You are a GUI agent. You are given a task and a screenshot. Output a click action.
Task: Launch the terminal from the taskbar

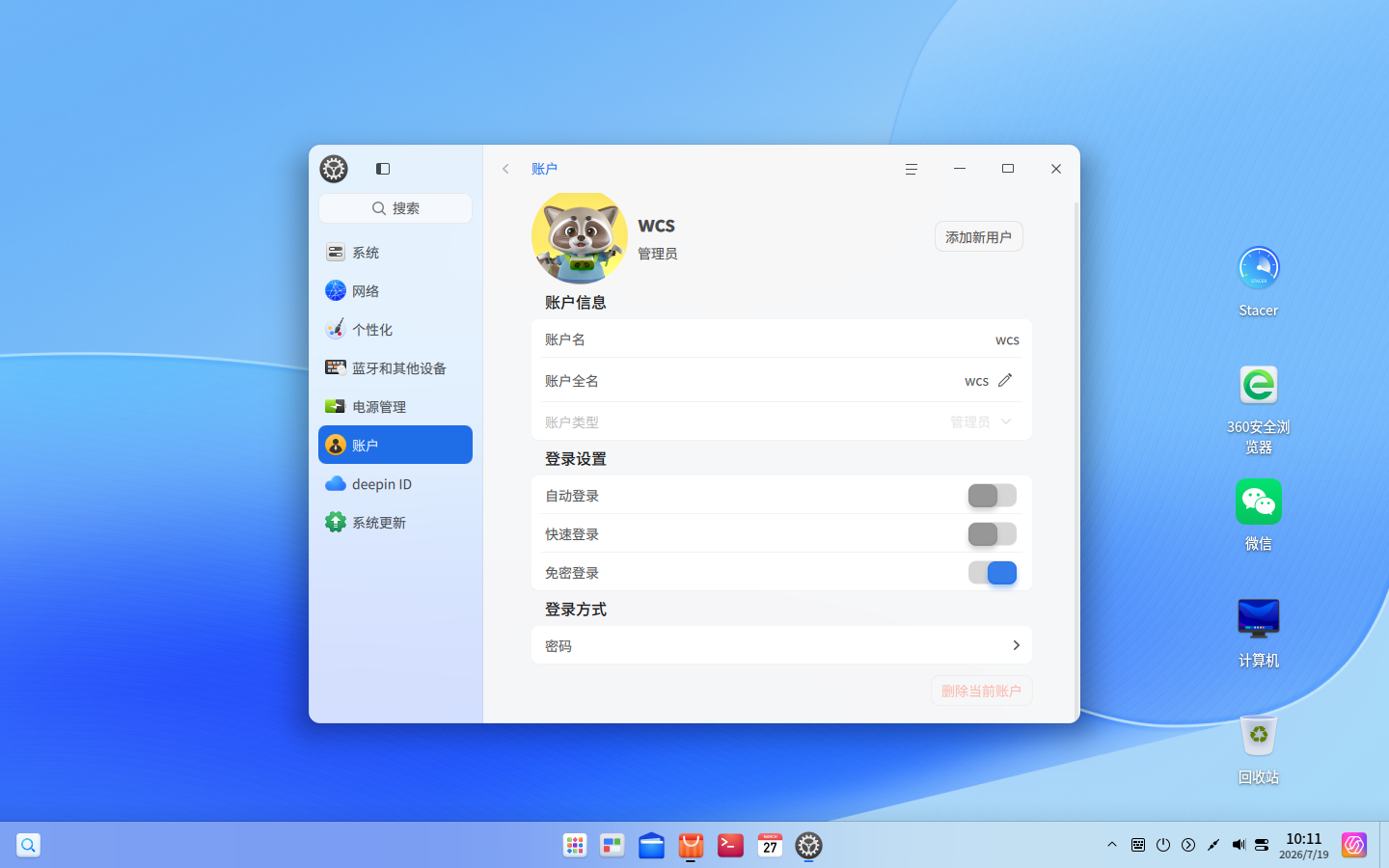point(730,846)
